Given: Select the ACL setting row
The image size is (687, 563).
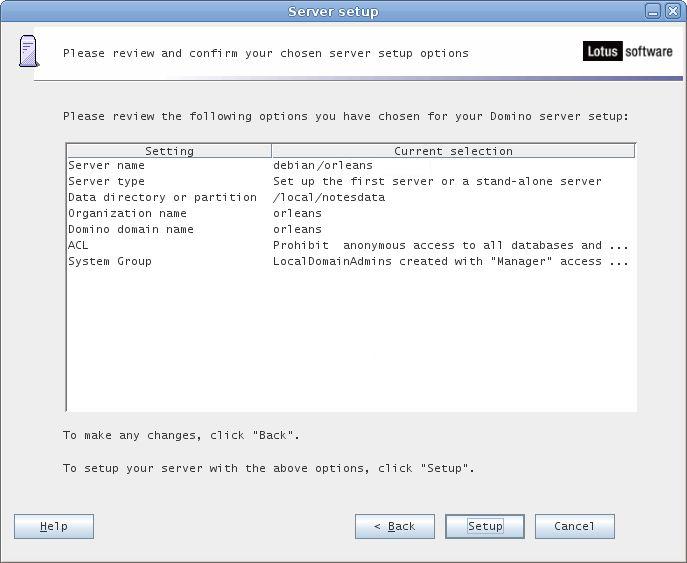Looking at the screenshot, I should (79, 245).
